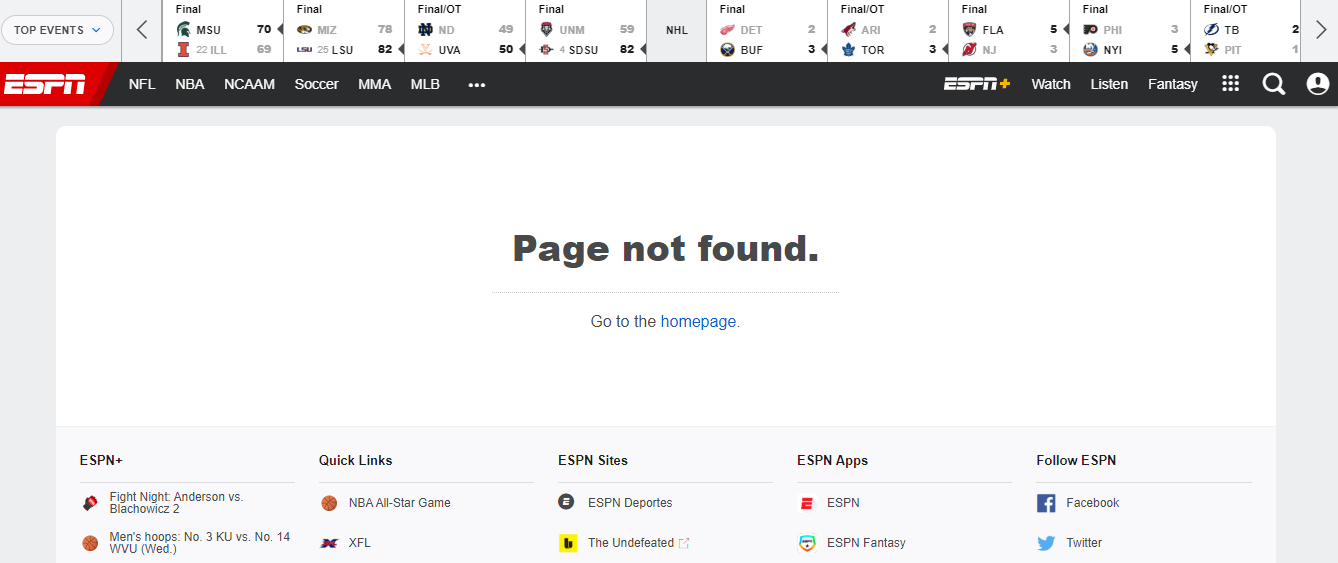The width and height of the screenshot is (1338, 563).
Task: Open the Watch link
Action: coord(1051,84)
